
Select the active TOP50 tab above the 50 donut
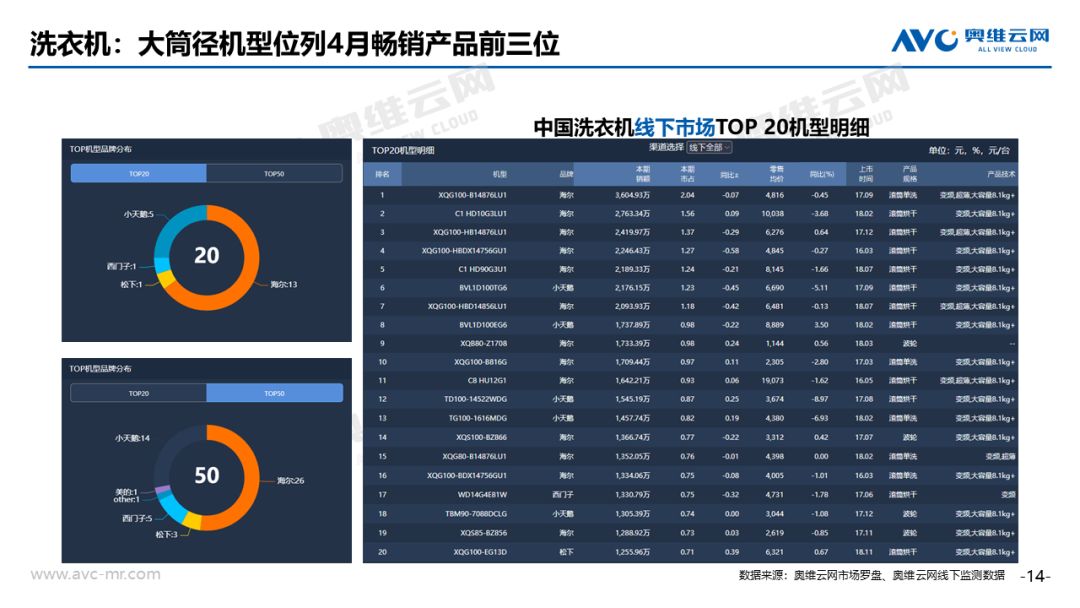[x=274, y=393]
